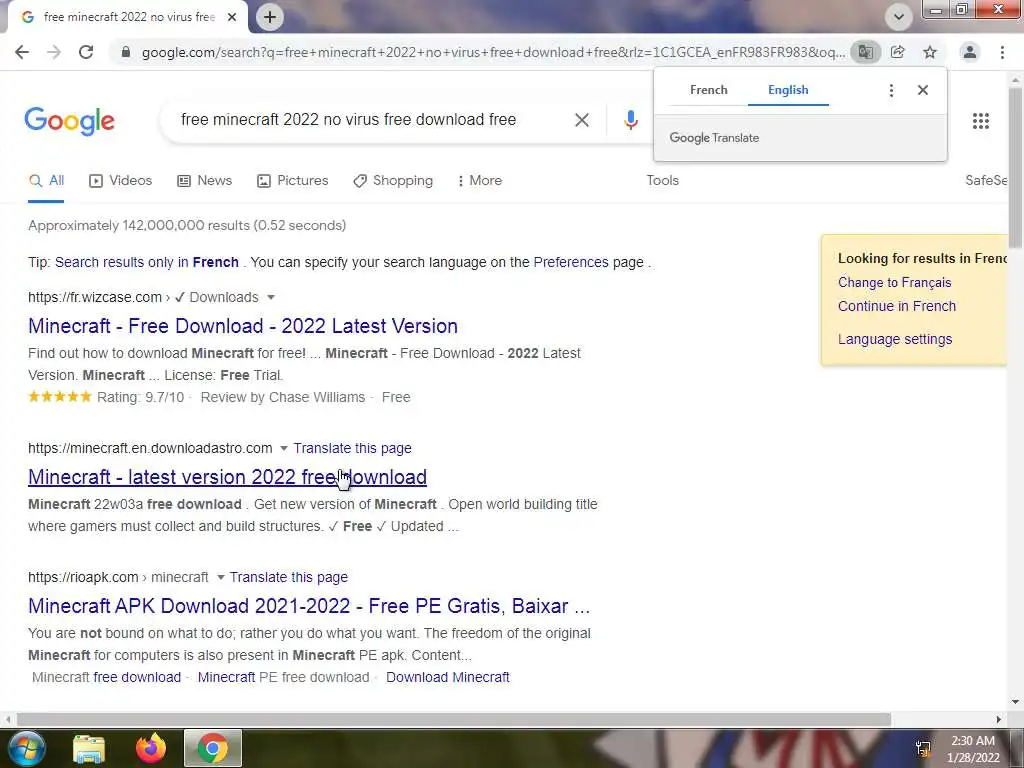
Task: Open Minecraft - Free Download - 2022 Latest Version
Action: 243,326
